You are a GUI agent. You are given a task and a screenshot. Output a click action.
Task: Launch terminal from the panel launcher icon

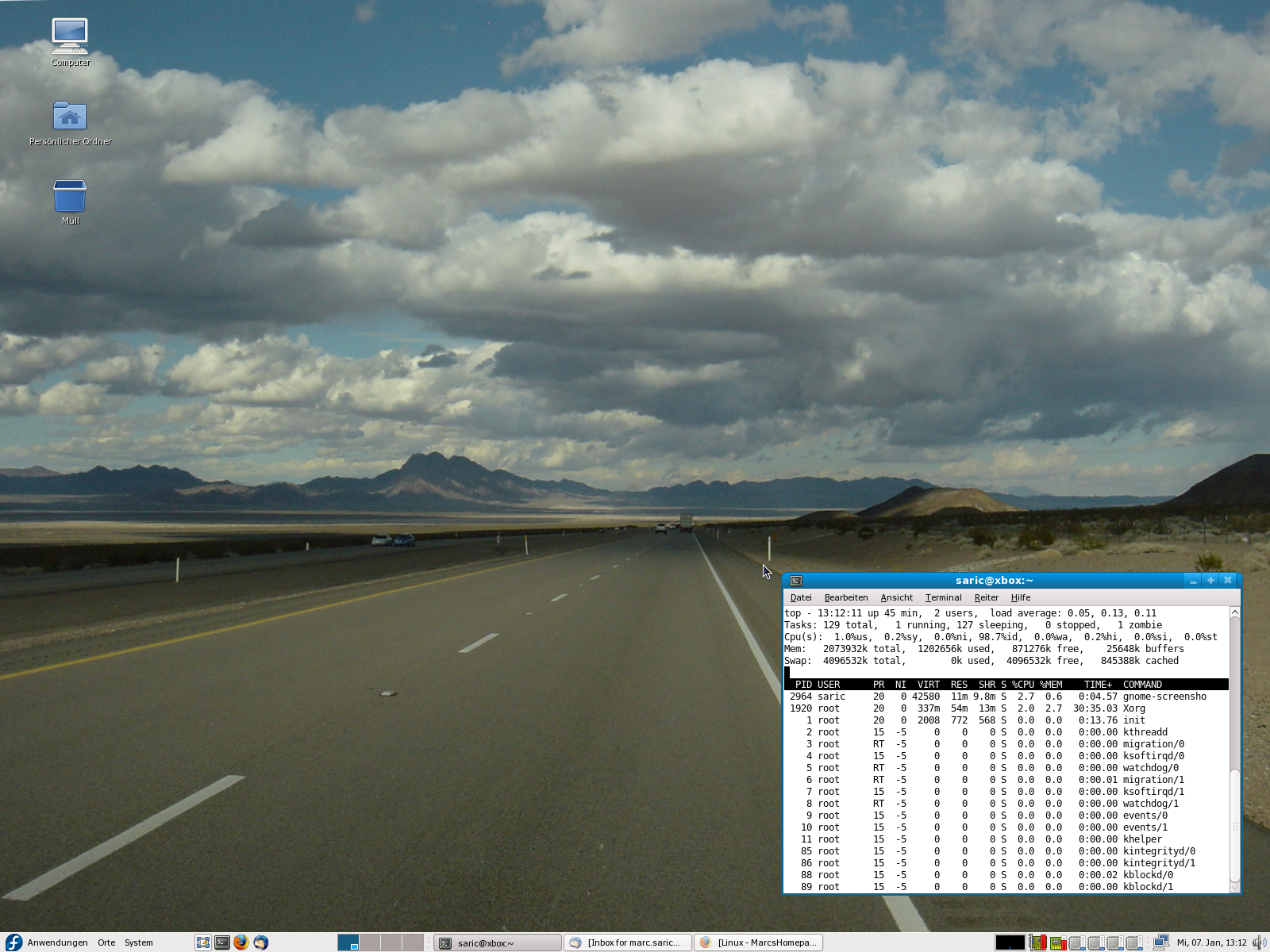222,942
